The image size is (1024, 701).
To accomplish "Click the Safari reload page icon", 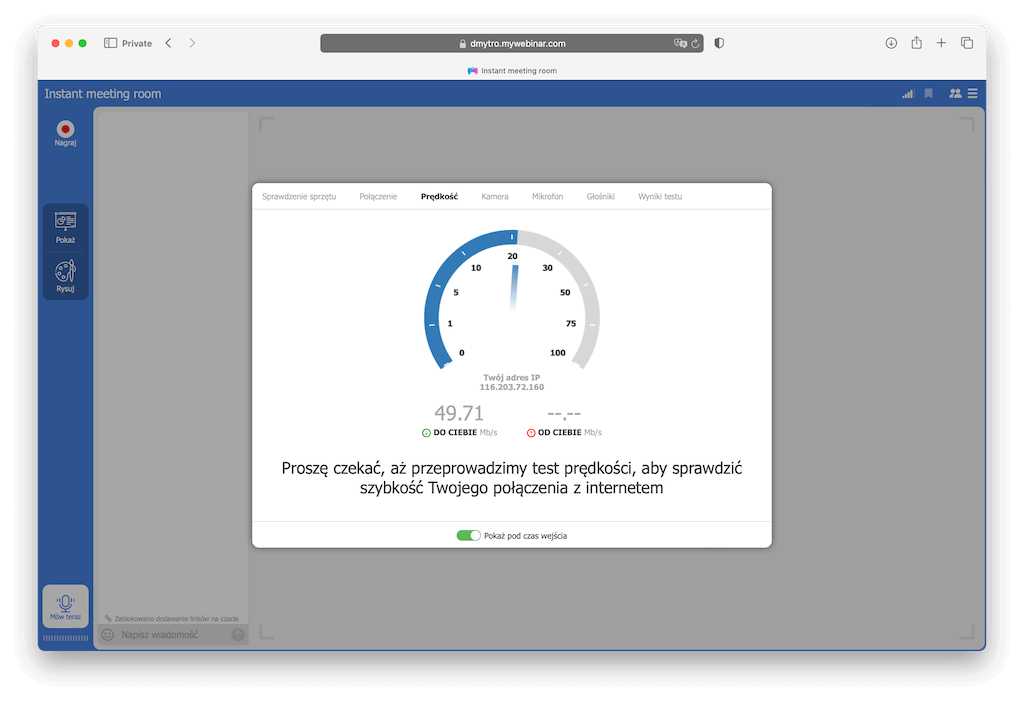I will [697, 43].
